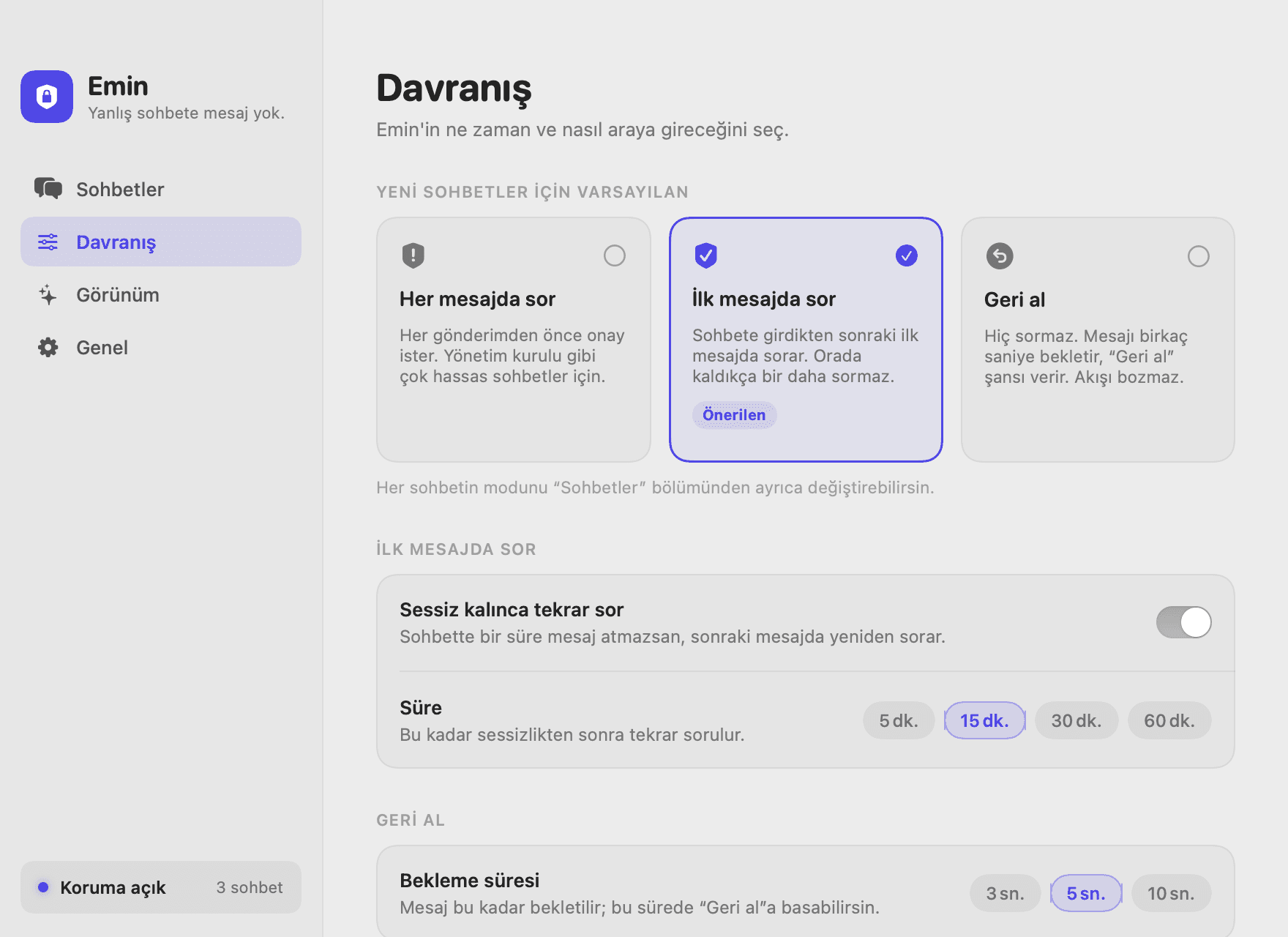Click the 'Önerilen' badge
This screenshot has height=937, width=1288.
734,415
